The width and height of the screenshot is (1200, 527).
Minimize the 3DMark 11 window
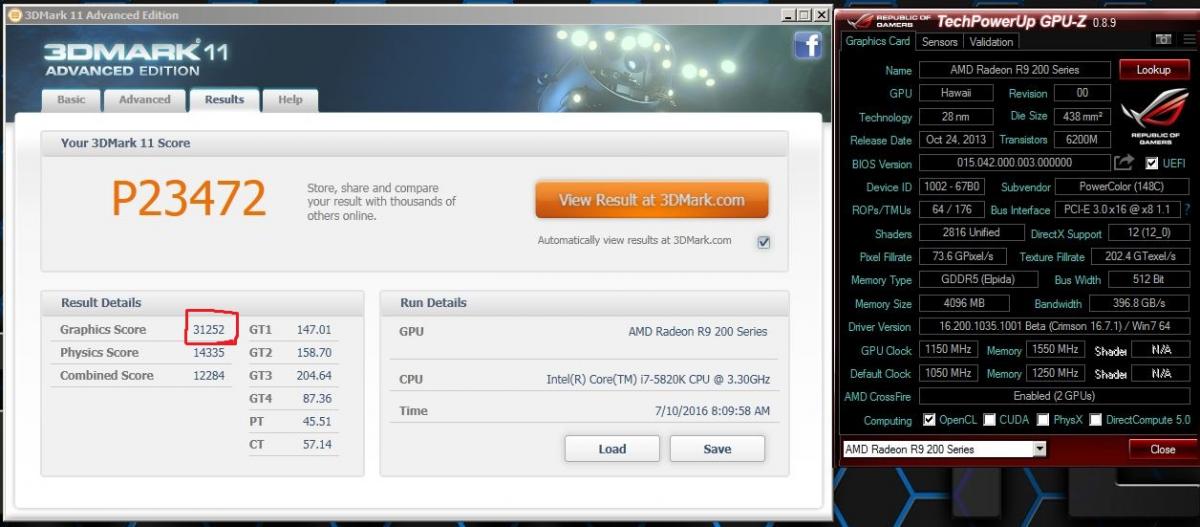pos(788,15)
